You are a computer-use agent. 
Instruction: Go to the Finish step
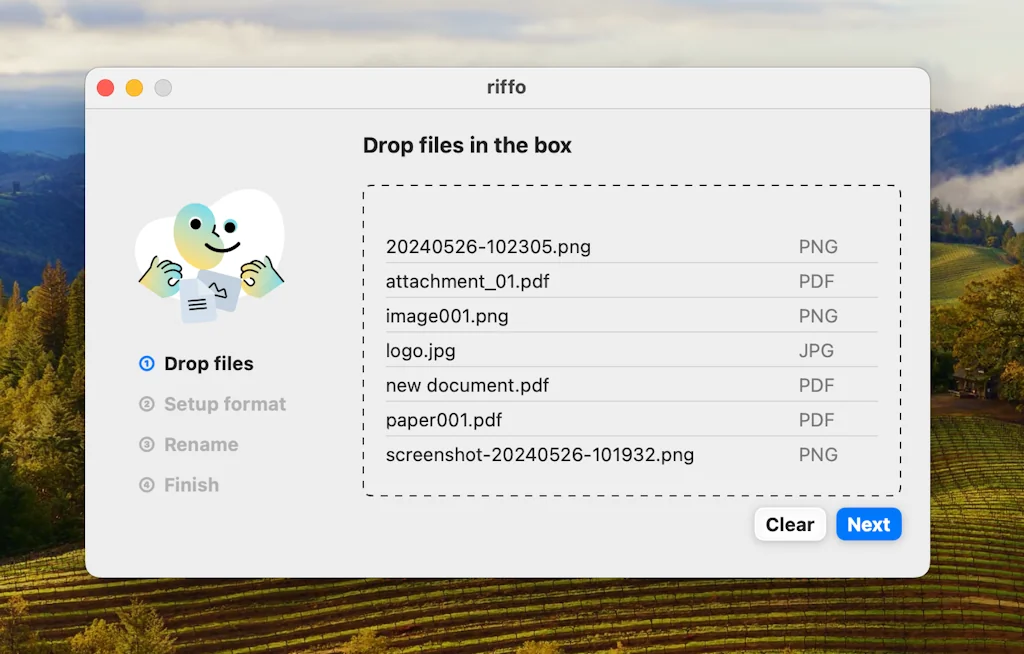click(x=192, y=485)
